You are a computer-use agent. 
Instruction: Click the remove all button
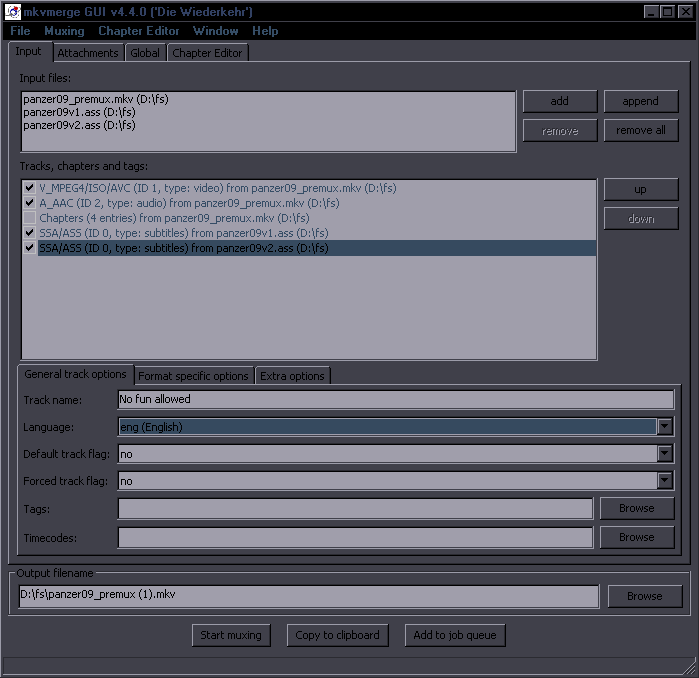click(x=641, y=130)
